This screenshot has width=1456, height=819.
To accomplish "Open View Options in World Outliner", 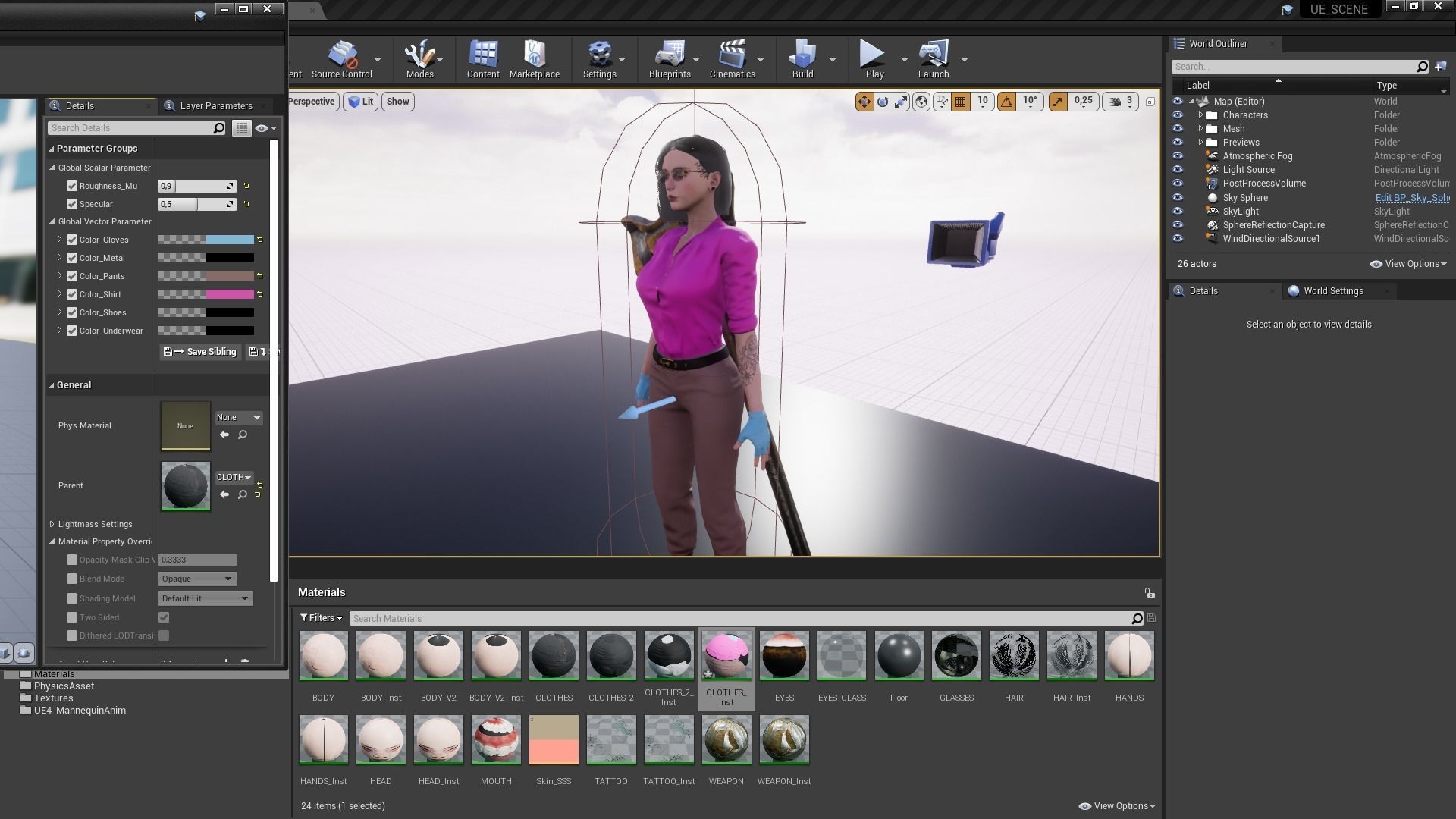I will [1408, 264].
